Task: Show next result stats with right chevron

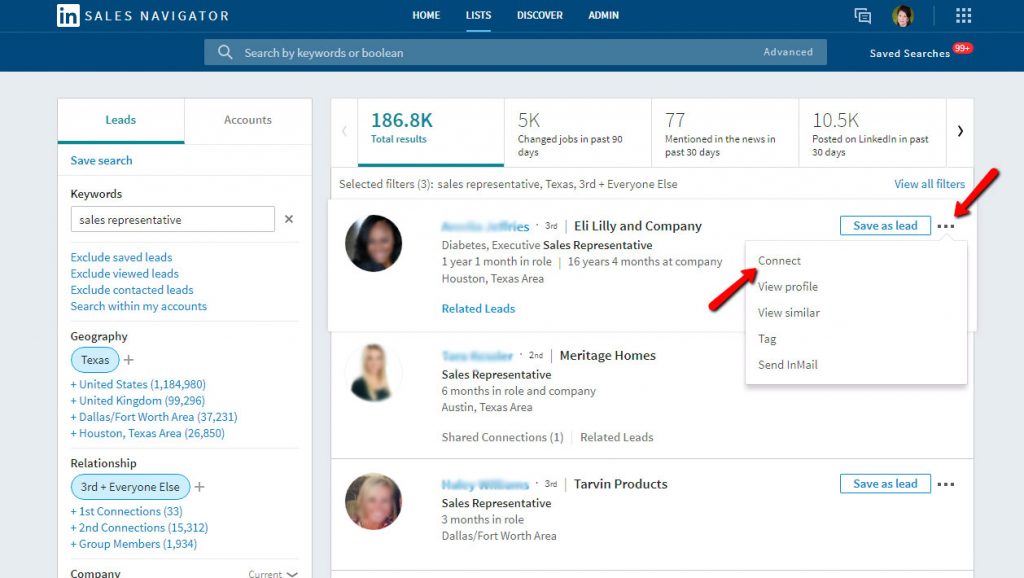Action: (x=960, y=131)
